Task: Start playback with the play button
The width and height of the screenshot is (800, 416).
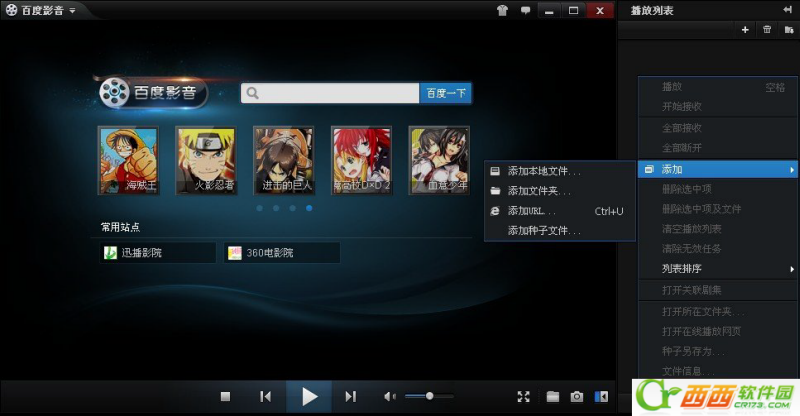Action: [309, 397]
